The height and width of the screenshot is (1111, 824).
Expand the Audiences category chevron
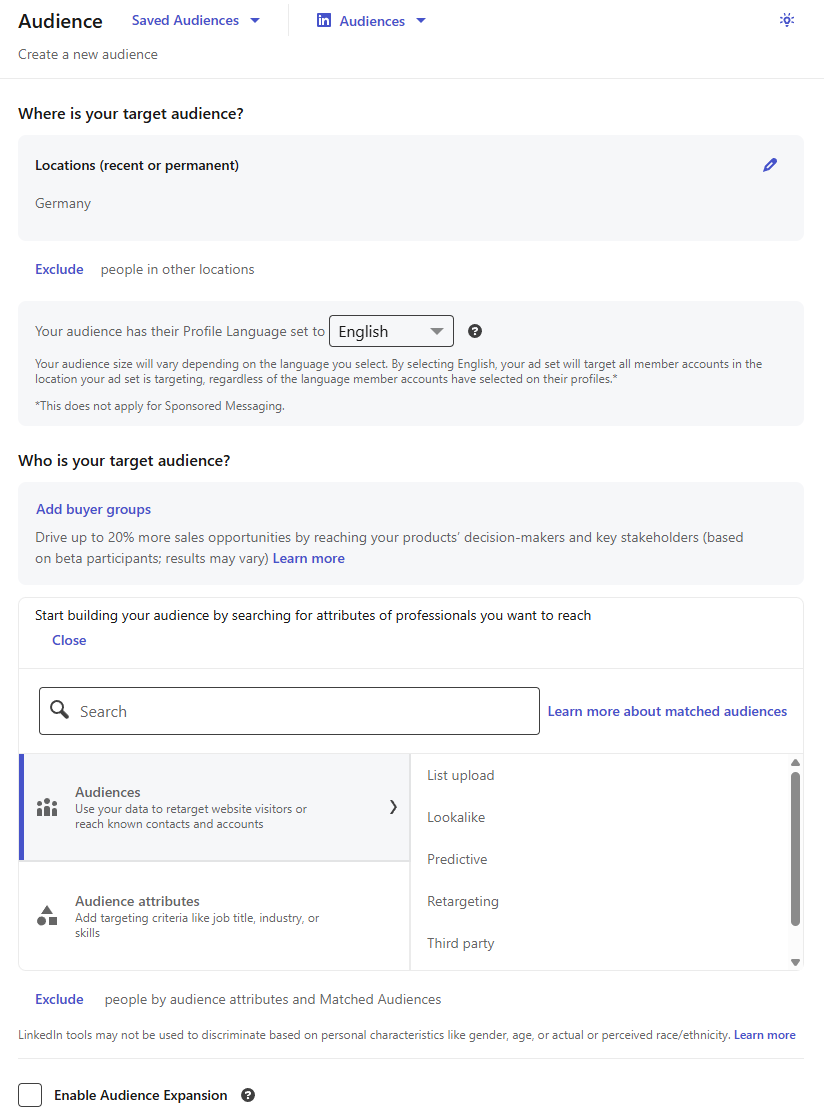pos(393,807)
